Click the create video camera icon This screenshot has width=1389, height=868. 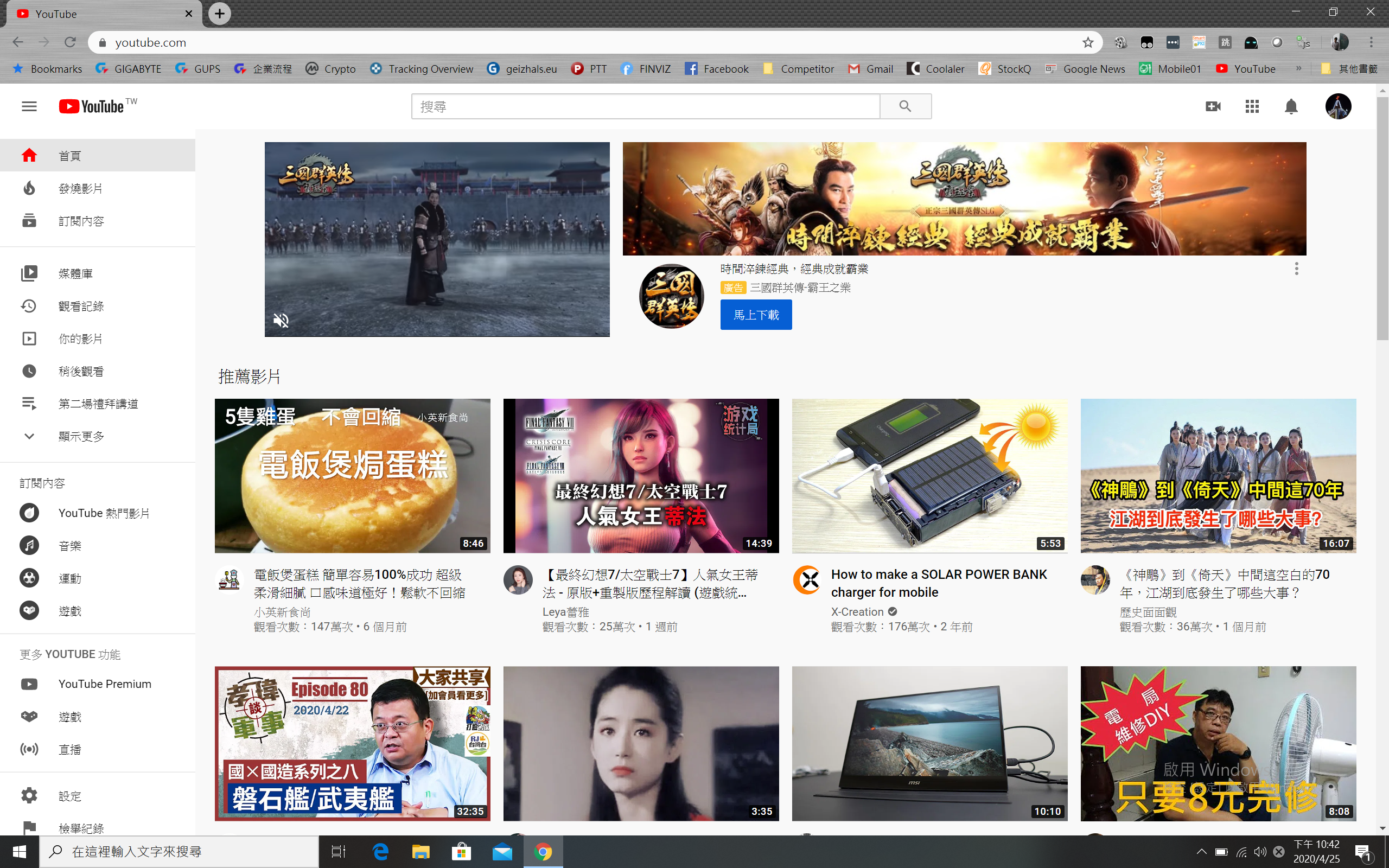click(x=1213, y=106)
